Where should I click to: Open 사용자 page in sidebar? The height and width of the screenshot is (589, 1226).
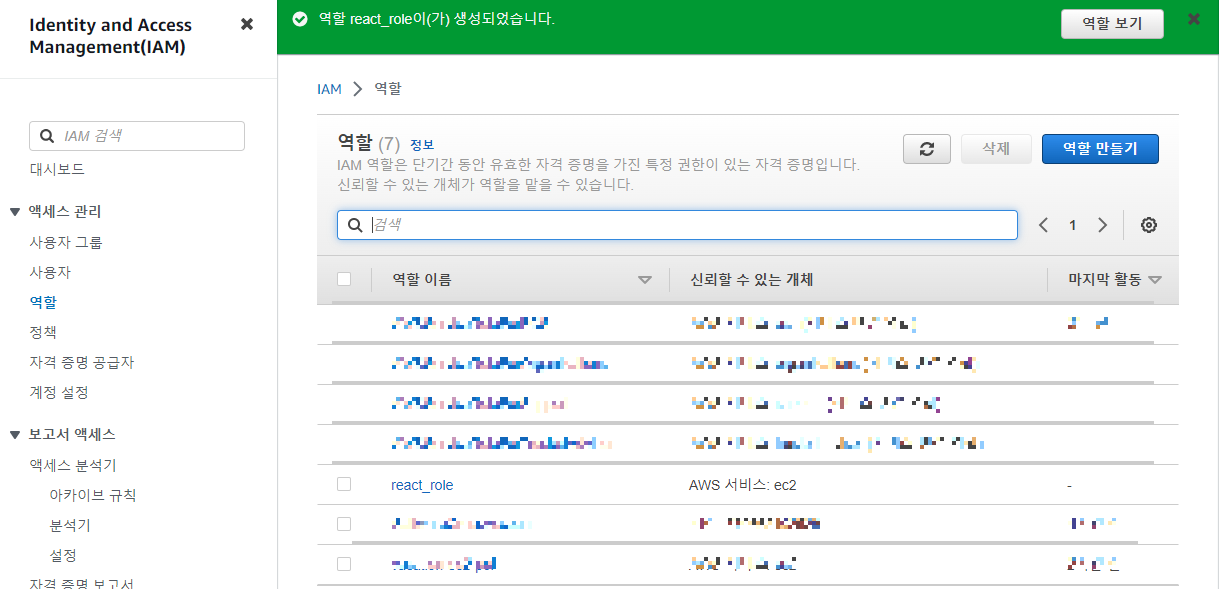pyautogui.click(x=50, y=272)
